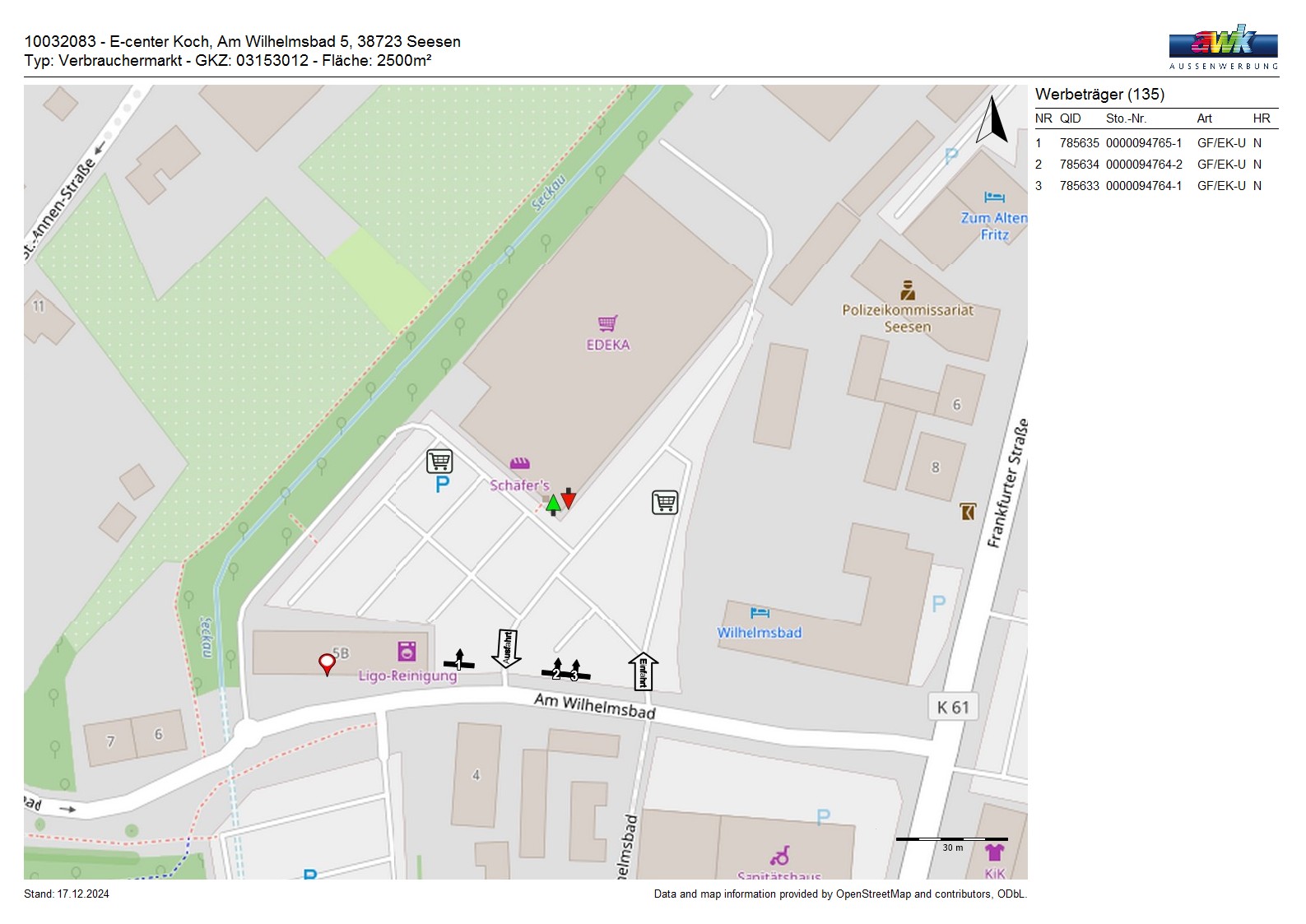Click the red downward arrow marker
The height and width of the screenshot is (924, 1306).
(569, 499)
